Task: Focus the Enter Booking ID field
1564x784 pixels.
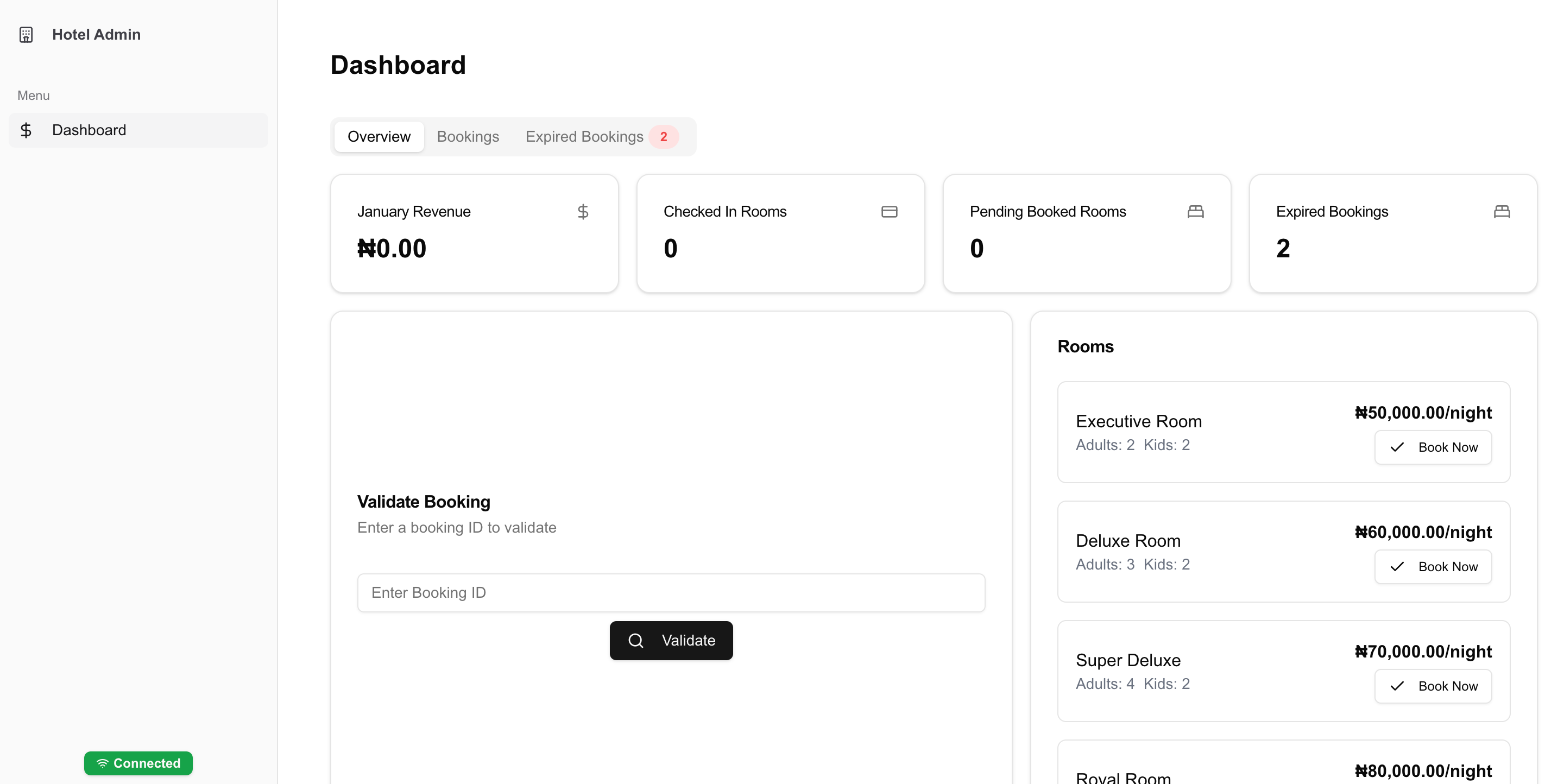Action: pos(671,592)
